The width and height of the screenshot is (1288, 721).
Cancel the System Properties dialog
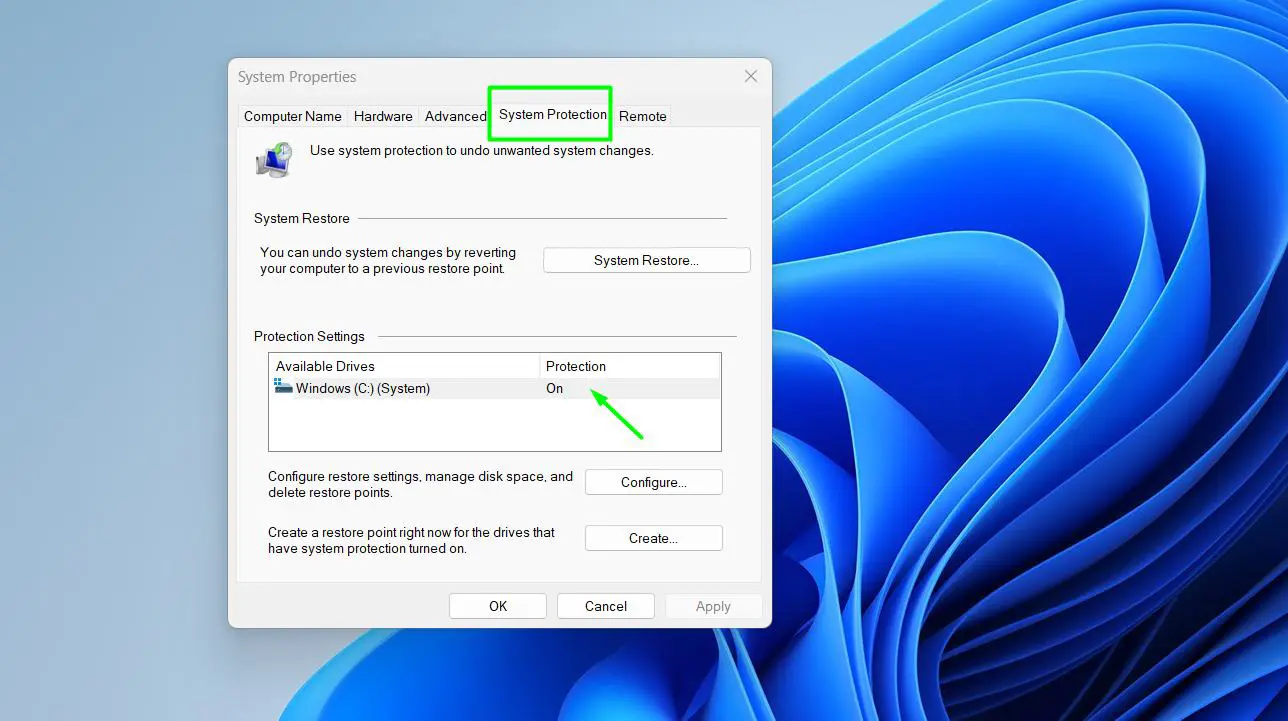(605, 605)
